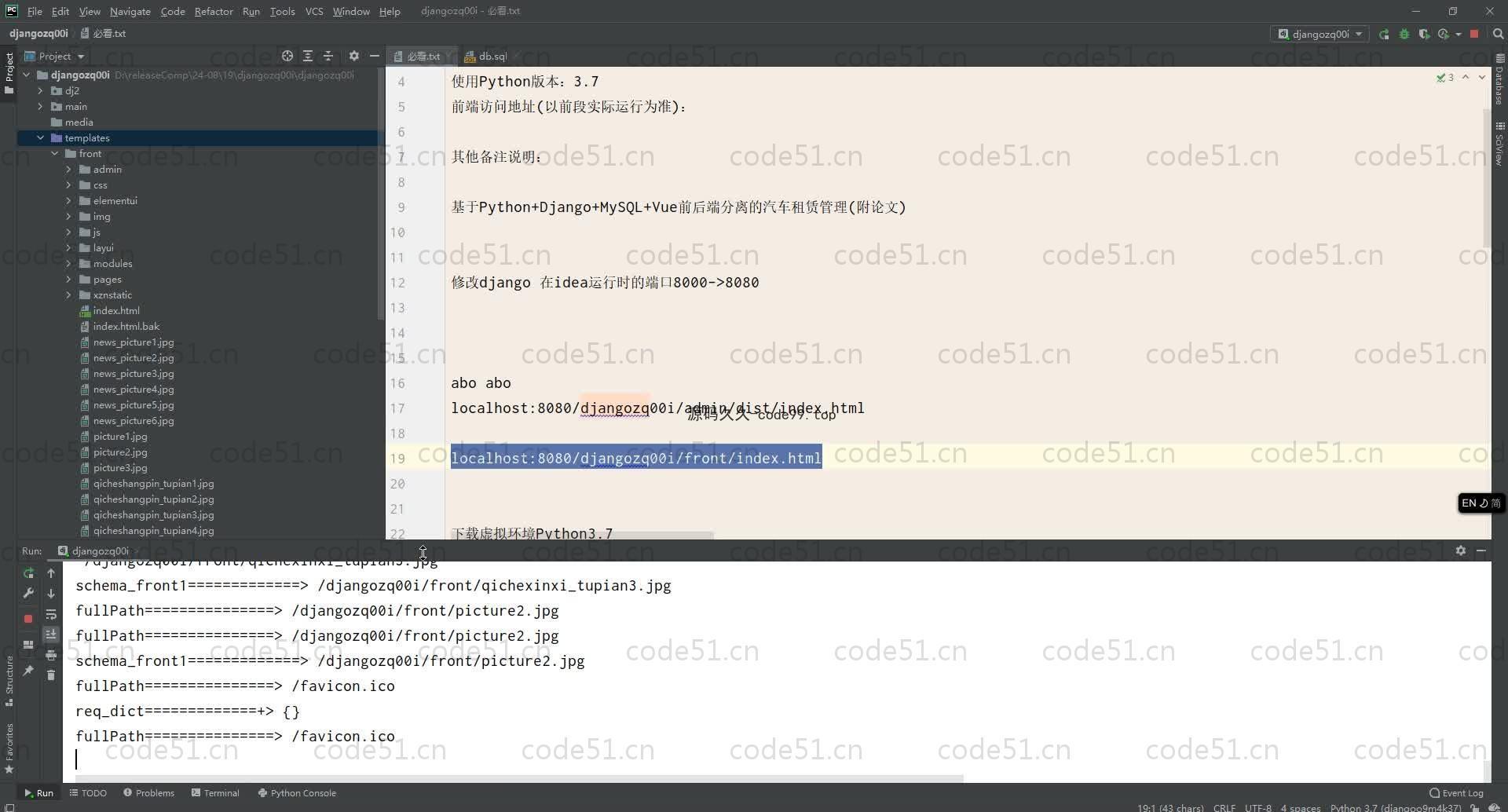
Task: Expand the main folder
Action: click(x=40, y=106)
